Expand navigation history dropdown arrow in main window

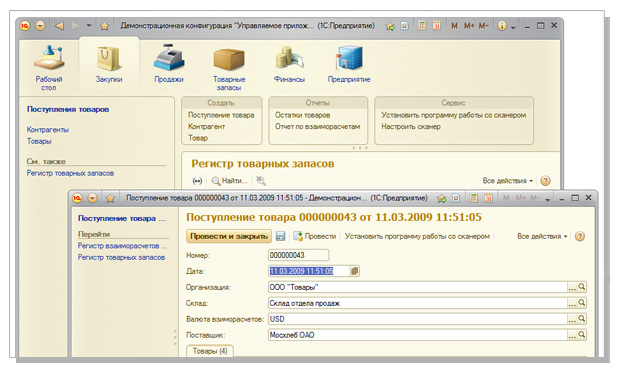click(x=89, y=26)
